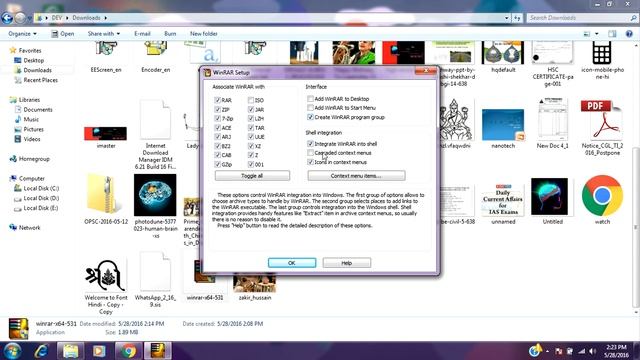Open File Explorer taskbar icon
Image resolution: width=640 pixels, height=360 pixels.
point(70,351)
